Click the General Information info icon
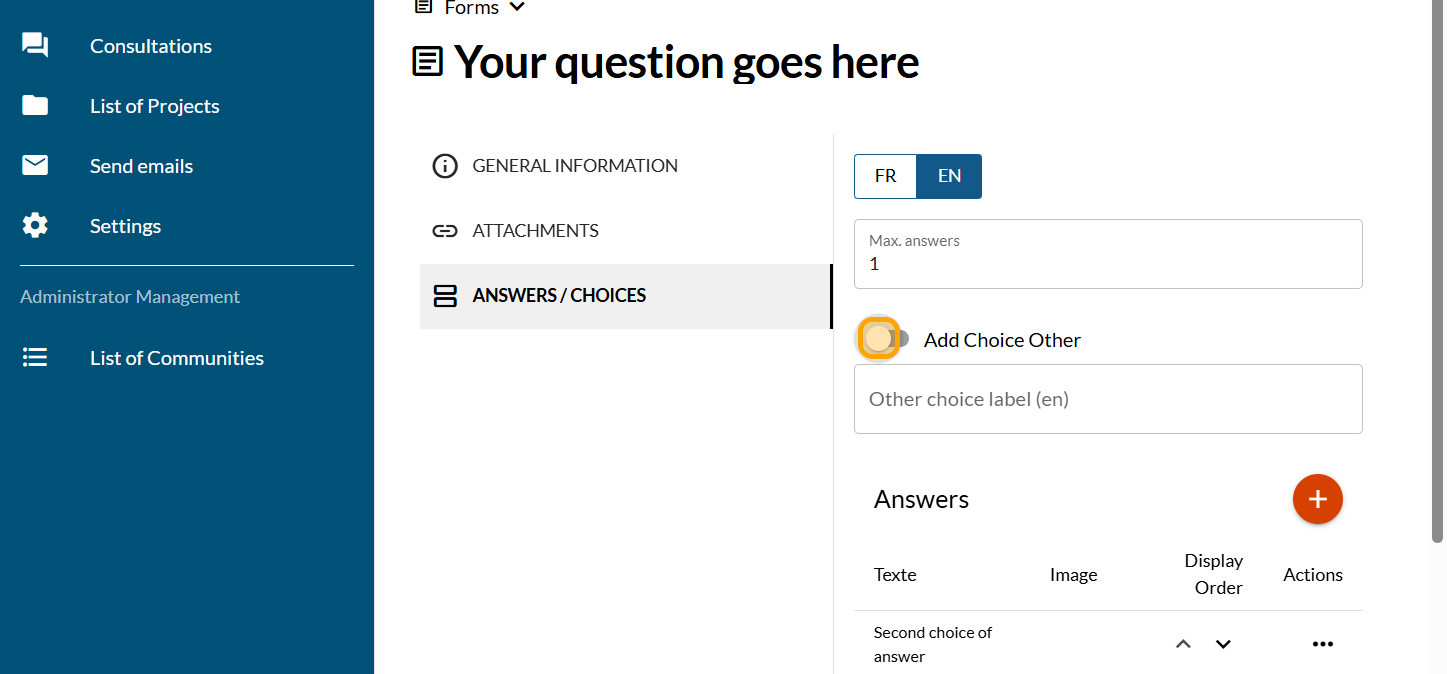Viewport: 1447px width, 674px height. click(x=444, y=166)
